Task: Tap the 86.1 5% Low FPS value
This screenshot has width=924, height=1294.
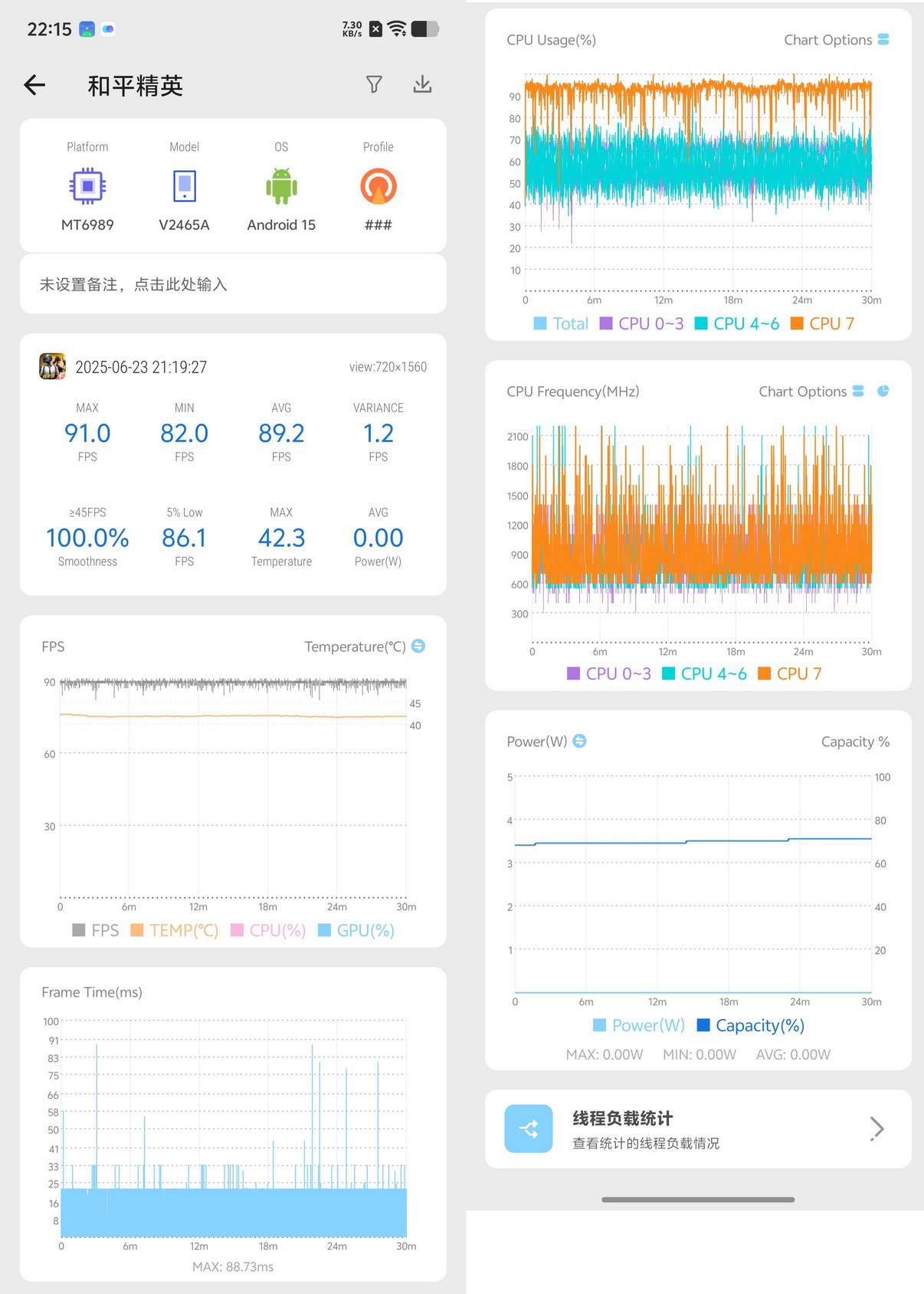Action: tap(185, 538)
